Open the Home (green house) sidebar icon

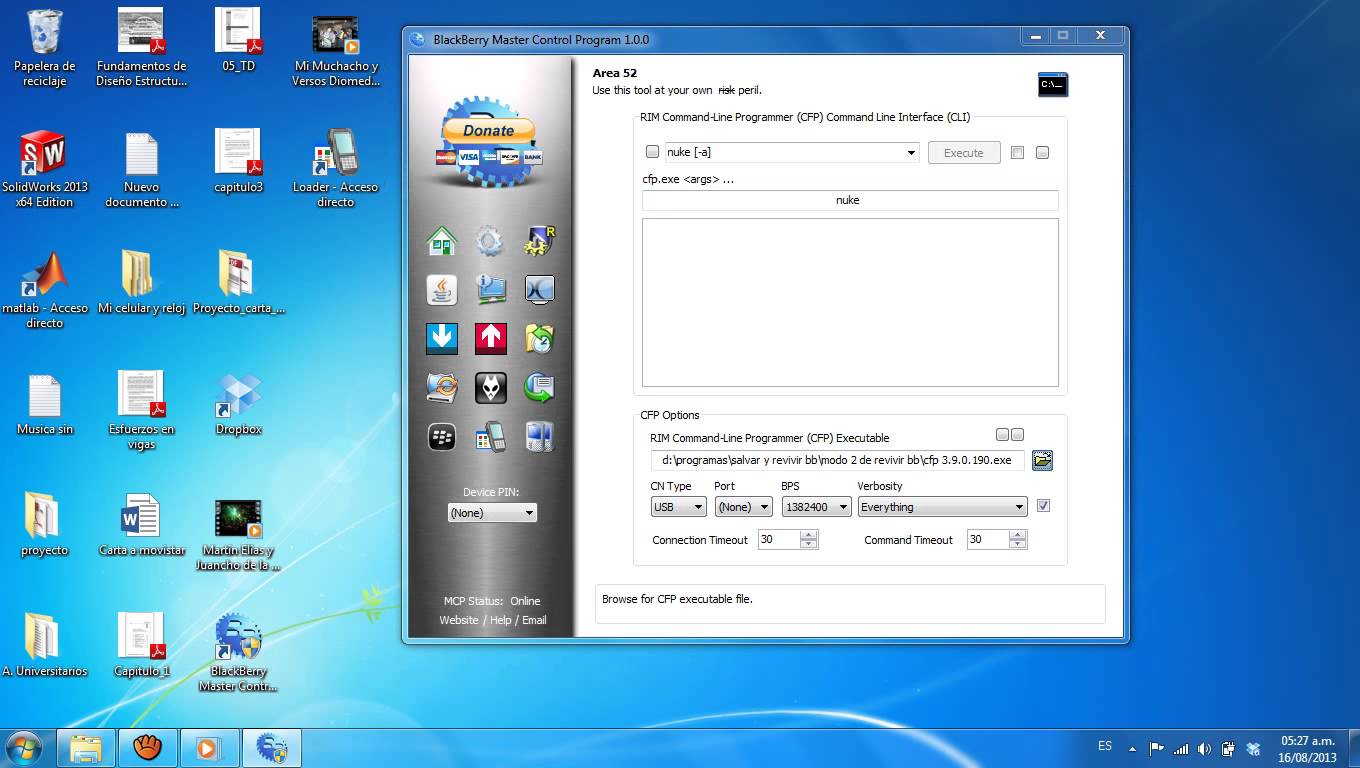pyautogui.click(x=442, y=241)
